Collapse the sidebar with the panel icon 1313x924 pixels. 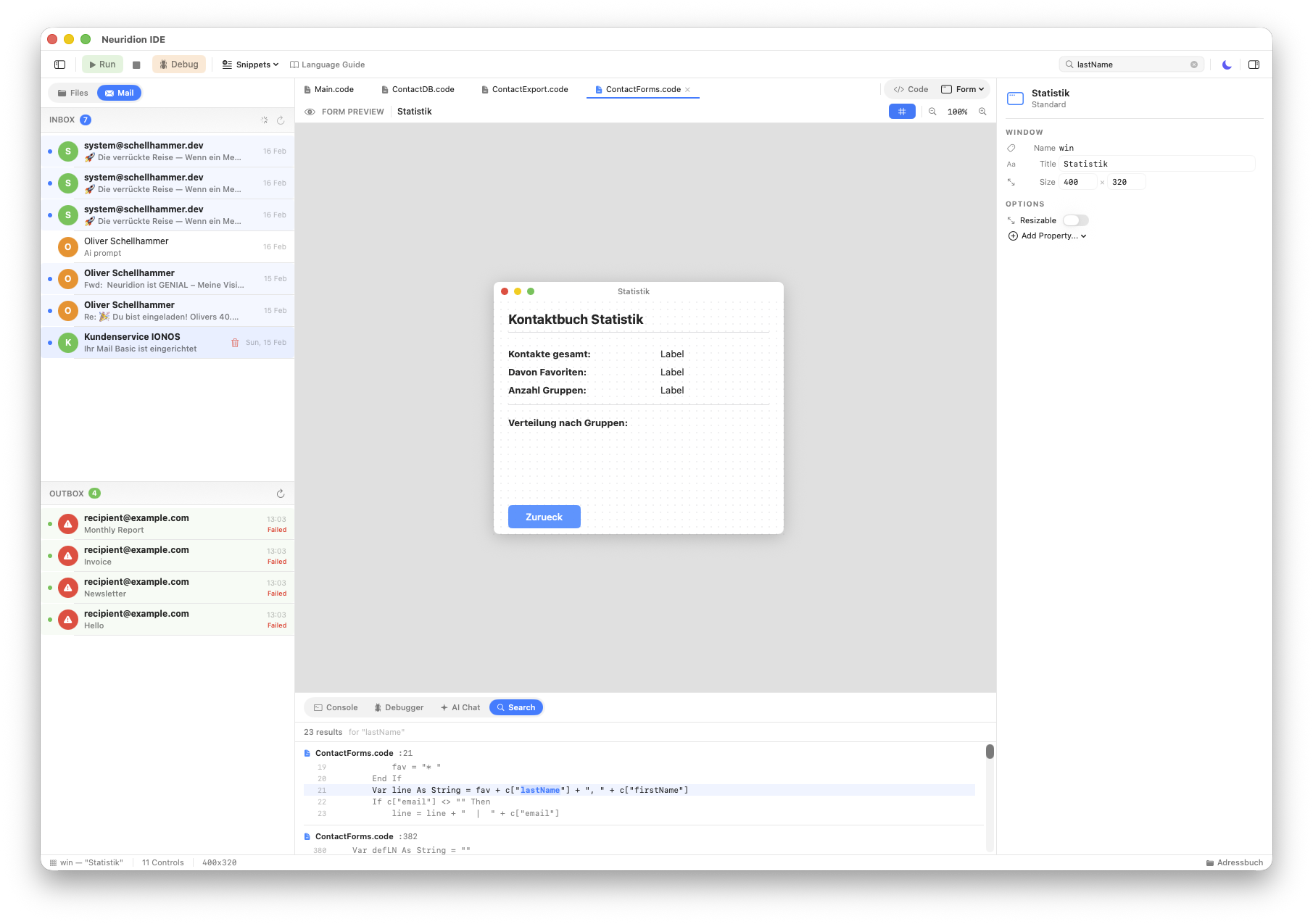pos(59,64)
